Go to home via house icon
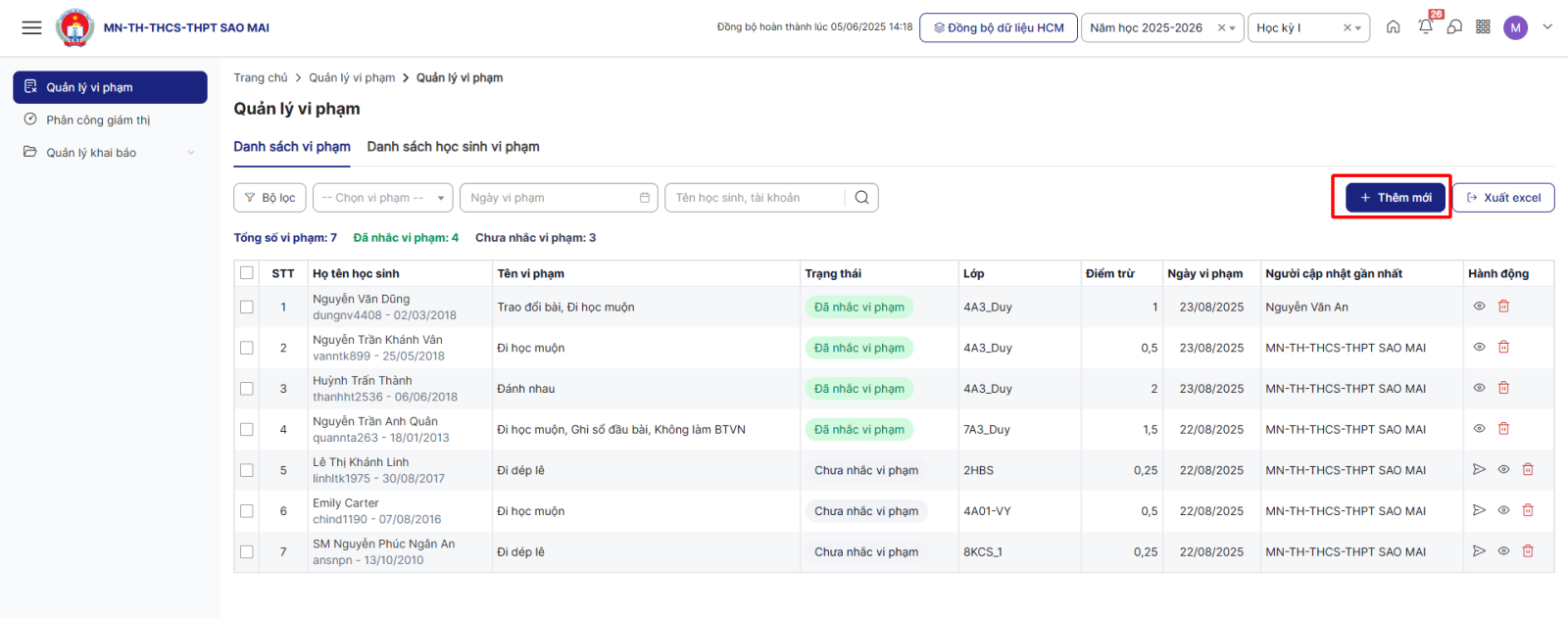 pos(1393,27)
